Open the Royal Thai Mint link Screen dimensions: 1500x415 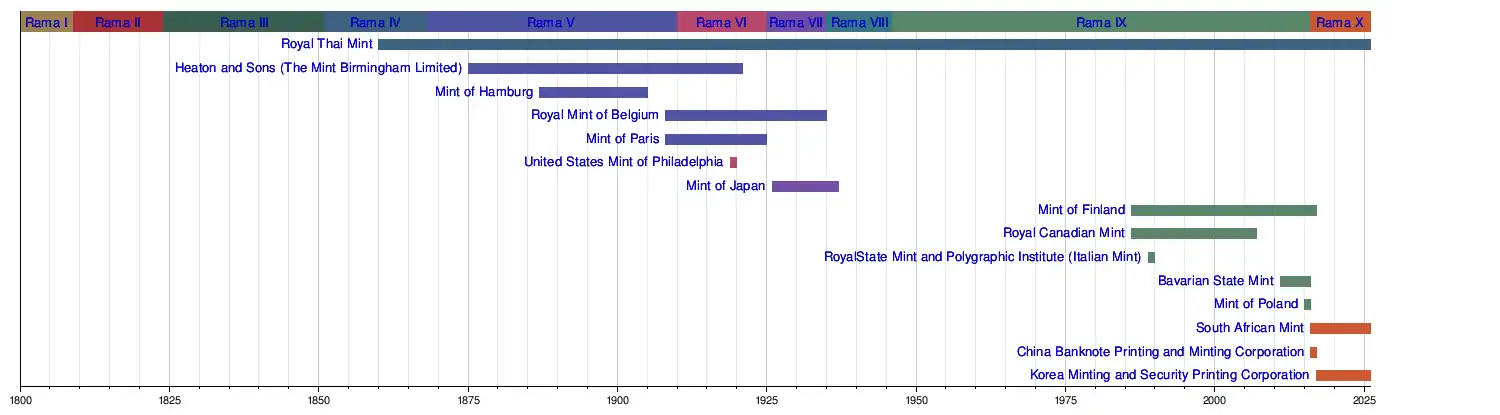point(327,44)
